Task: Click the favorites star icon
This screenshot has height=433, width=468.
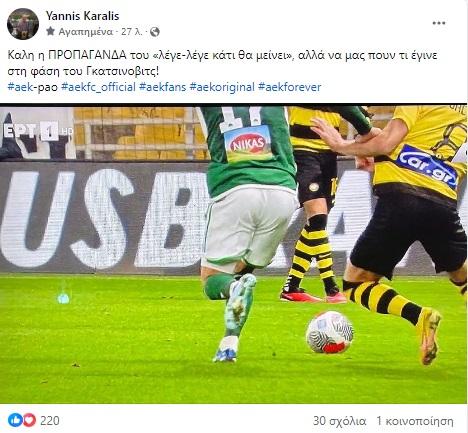Action: 50,31
